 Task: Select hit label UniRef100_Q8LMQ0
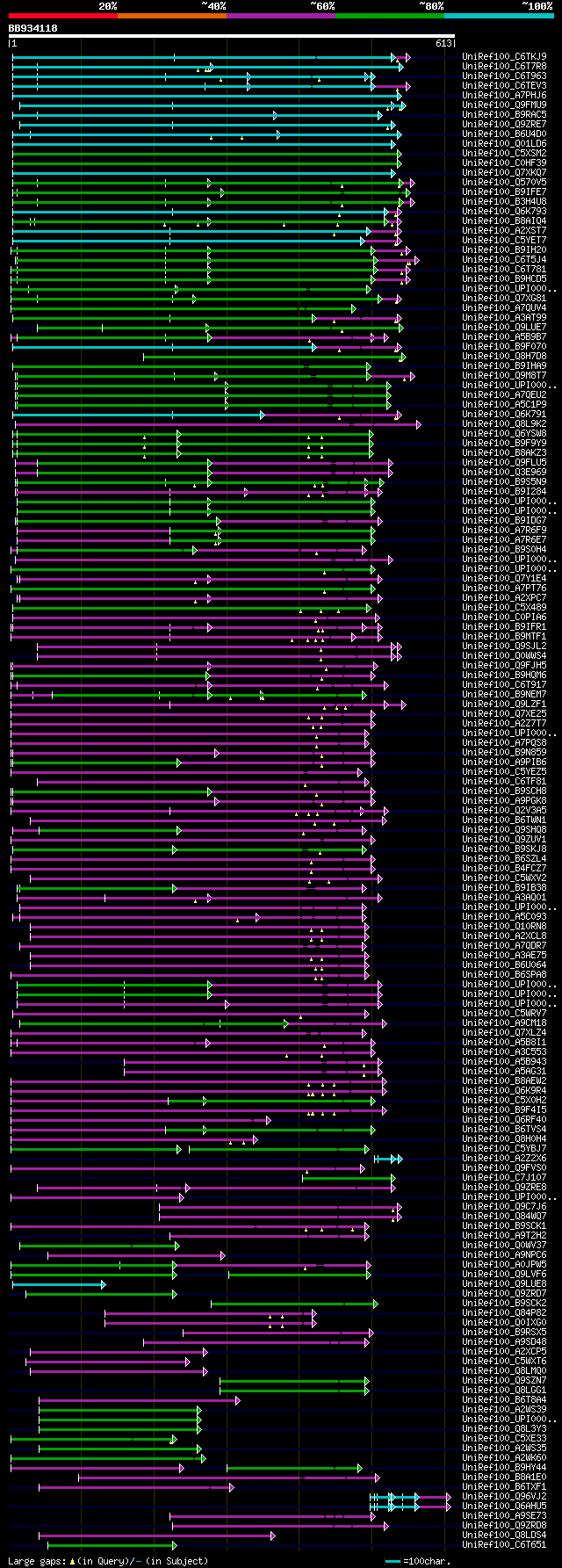coord(504,1370)
